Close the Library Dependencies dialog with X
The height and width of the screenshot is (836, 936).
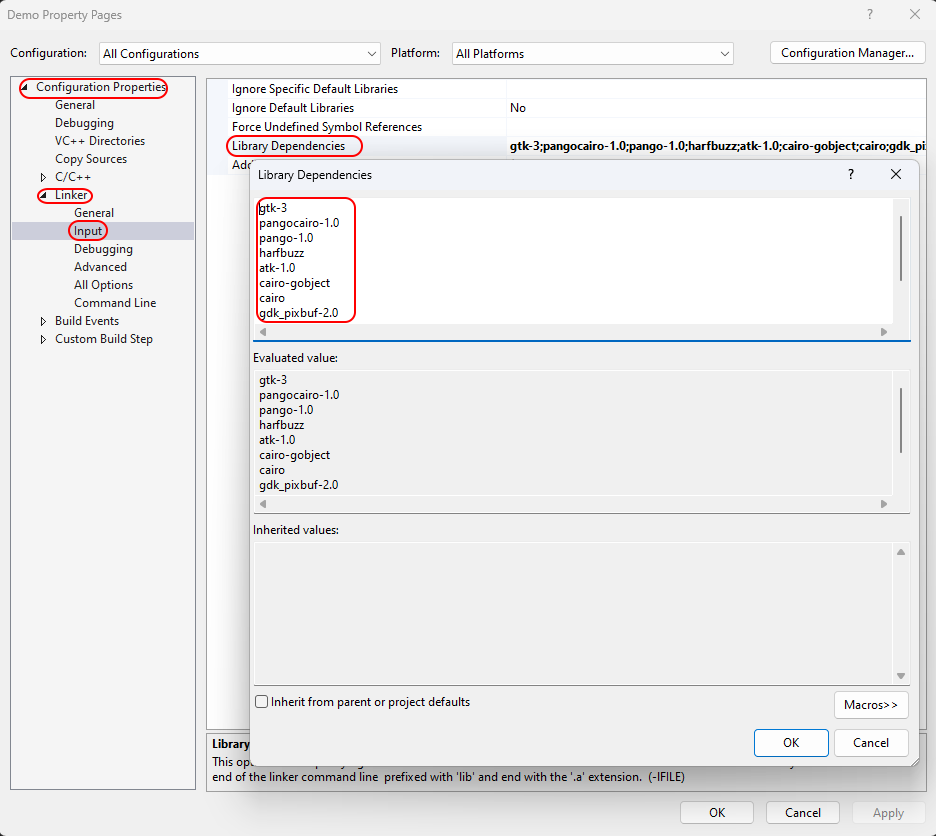point(896,175)
